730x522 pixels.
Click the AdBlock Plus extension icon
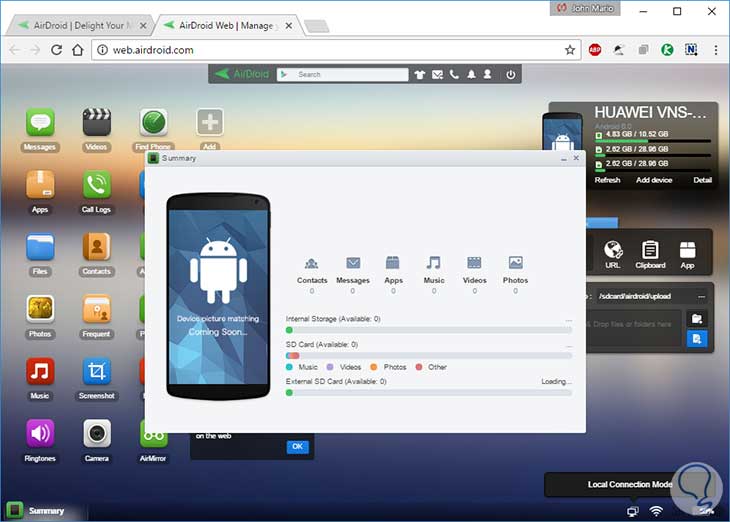coord(595,50)
